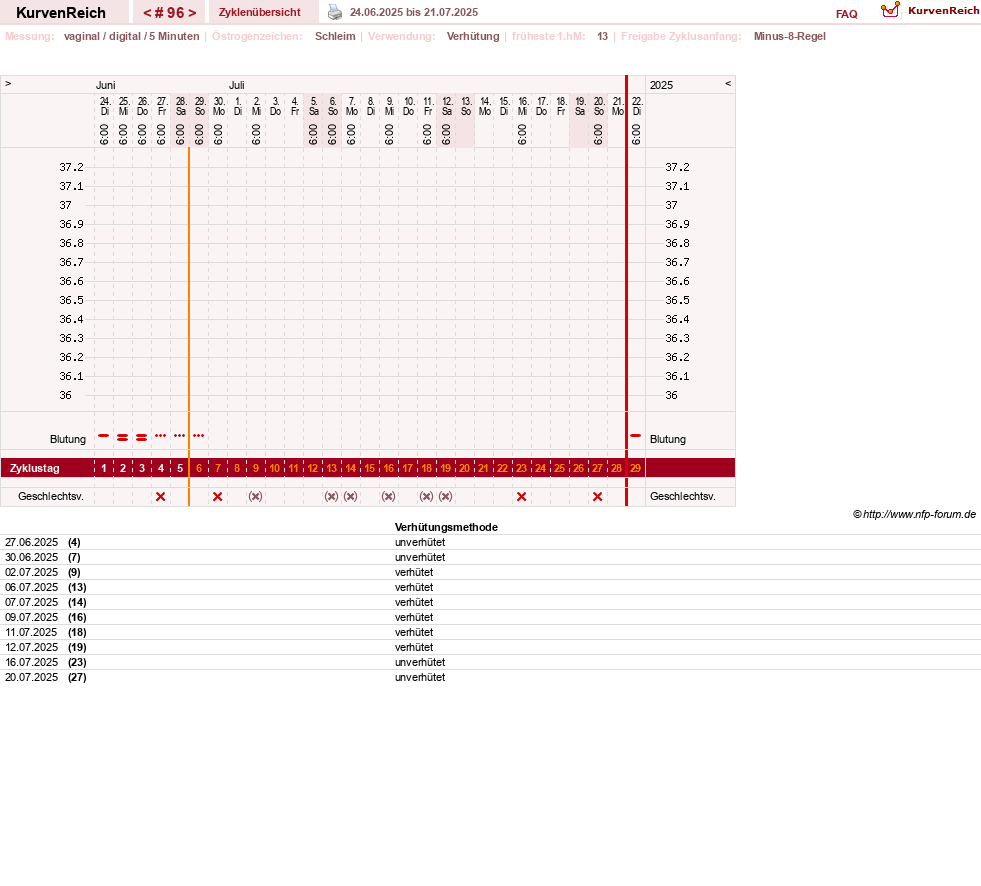The height and width of the screenshot is (886, 981).
Task: Click the heavy bleeding marker on cycle day 2
Action: tap(123, 437)
